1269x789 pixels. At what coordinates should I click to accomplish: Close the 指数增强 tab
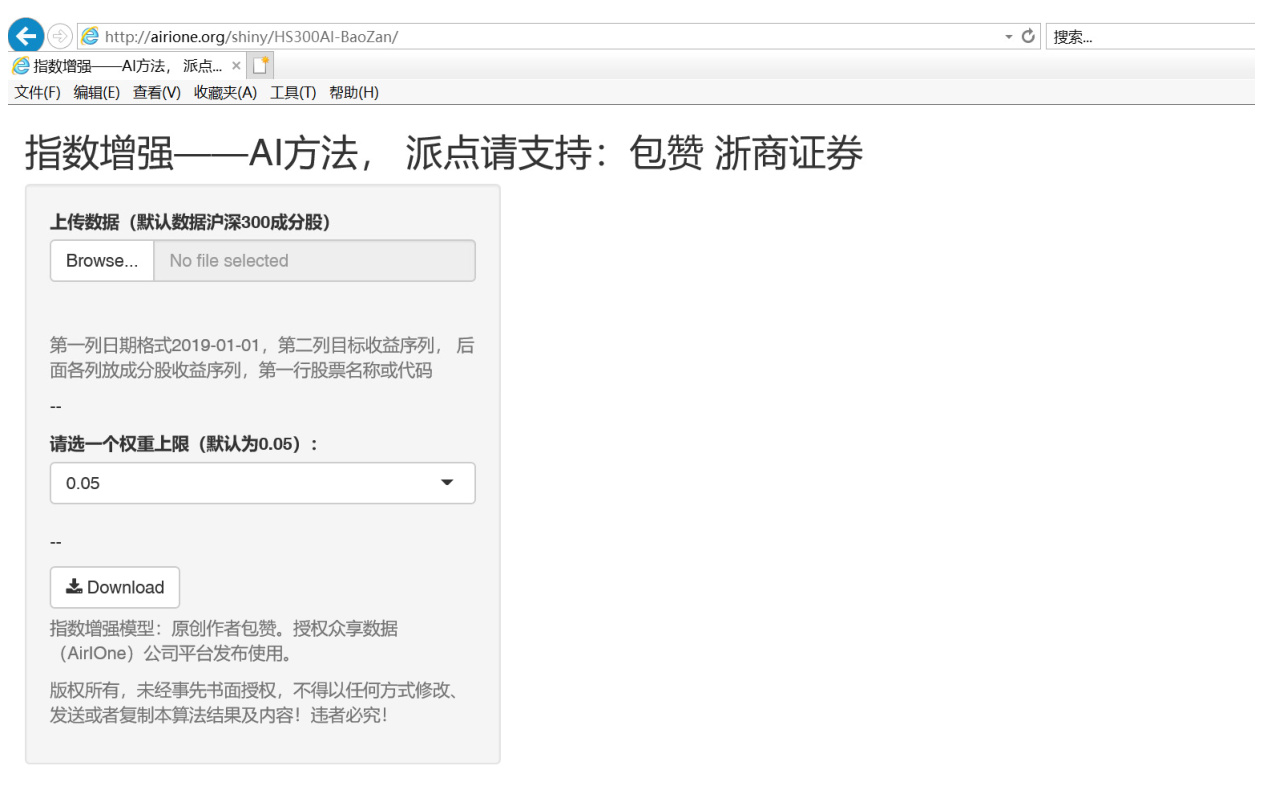coord(235,65)
